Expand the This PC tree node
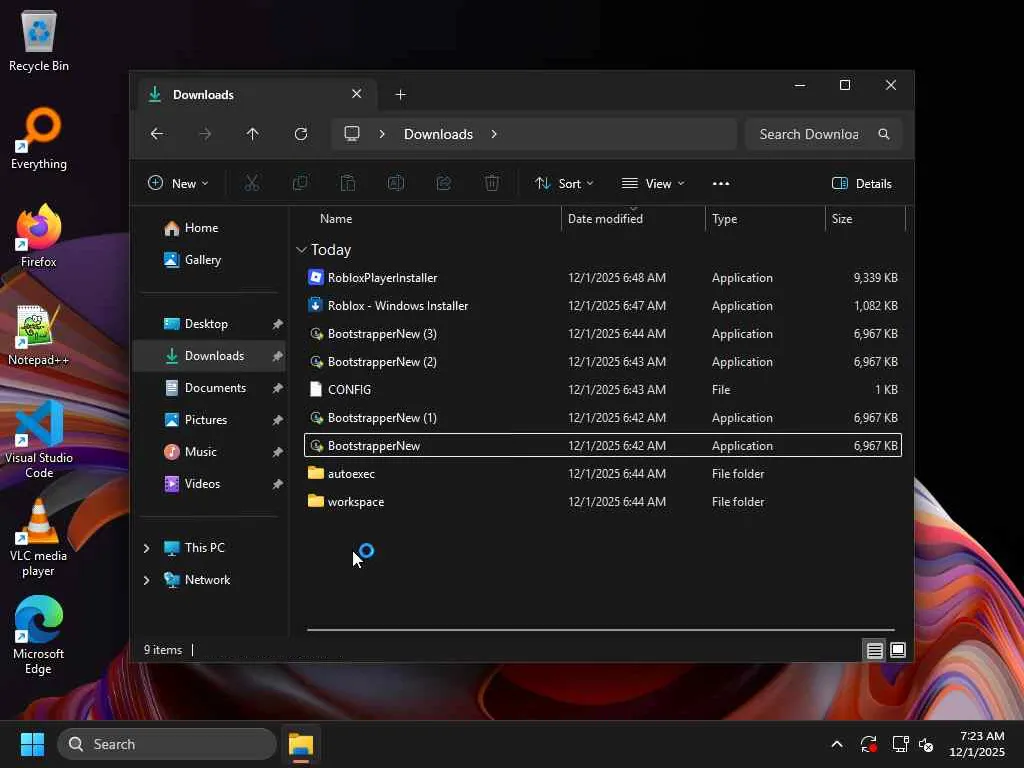This screenshot has width=1024, height=768. [x=146, y=548]
